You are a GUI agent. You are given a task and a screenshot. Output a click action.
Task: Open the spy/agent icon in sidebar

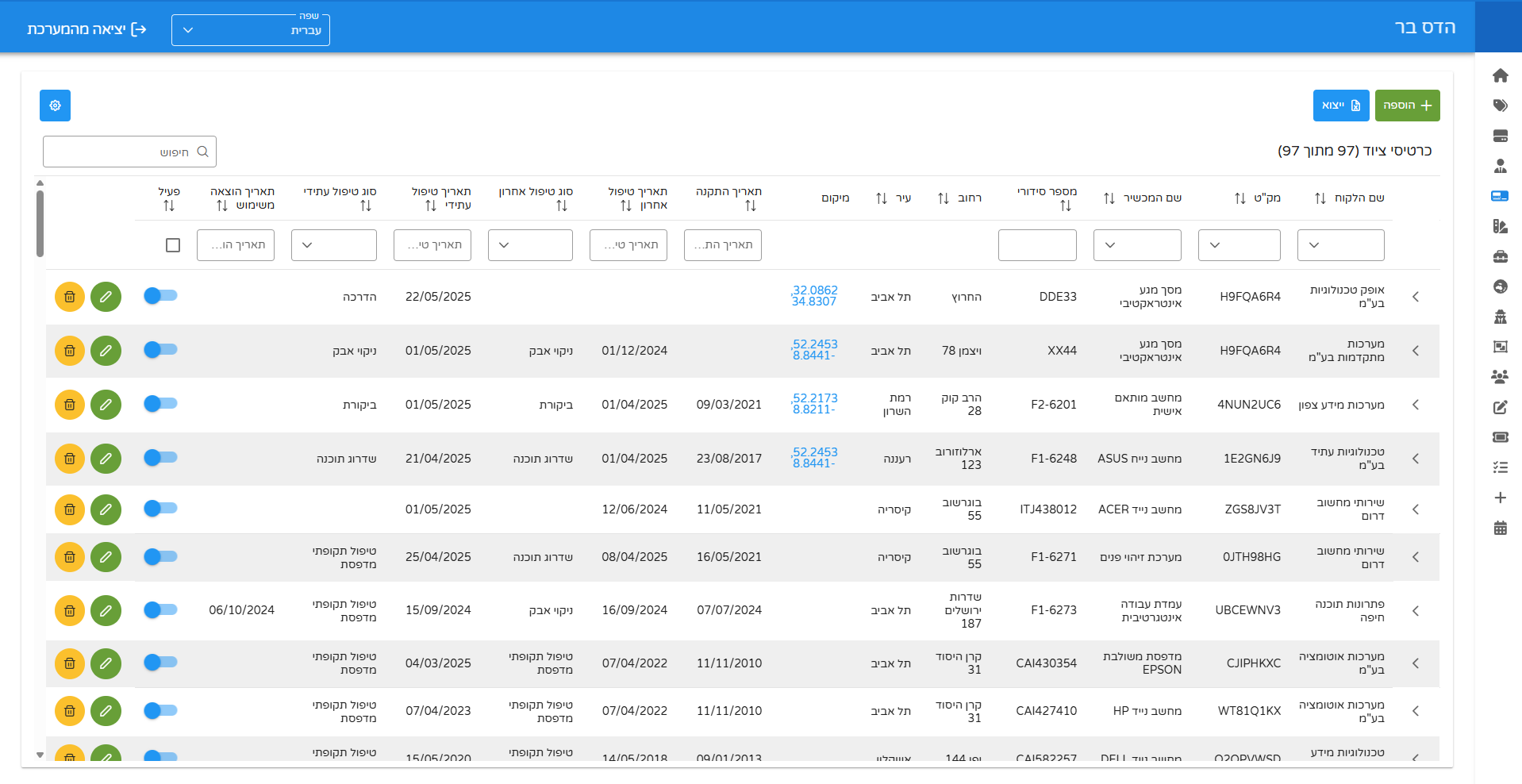[x=1500, y=317]
